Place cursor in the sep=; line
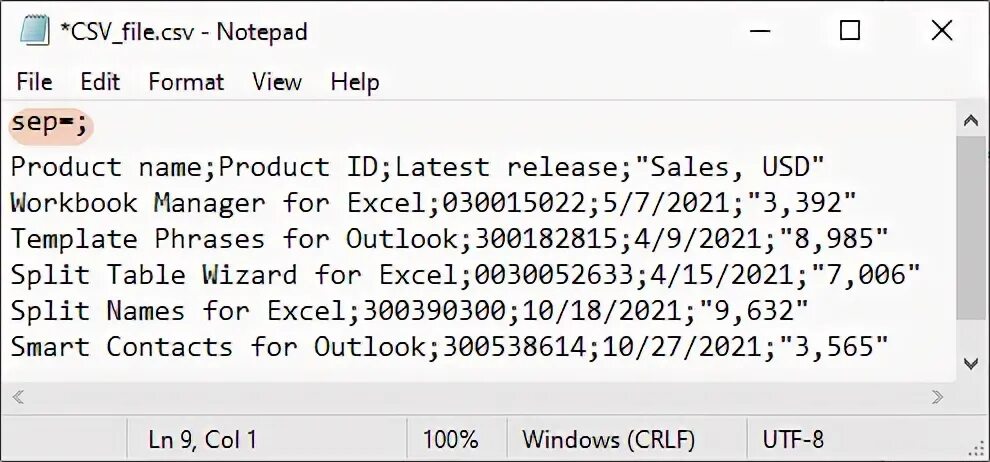990x462 pixels. point(51,124)
